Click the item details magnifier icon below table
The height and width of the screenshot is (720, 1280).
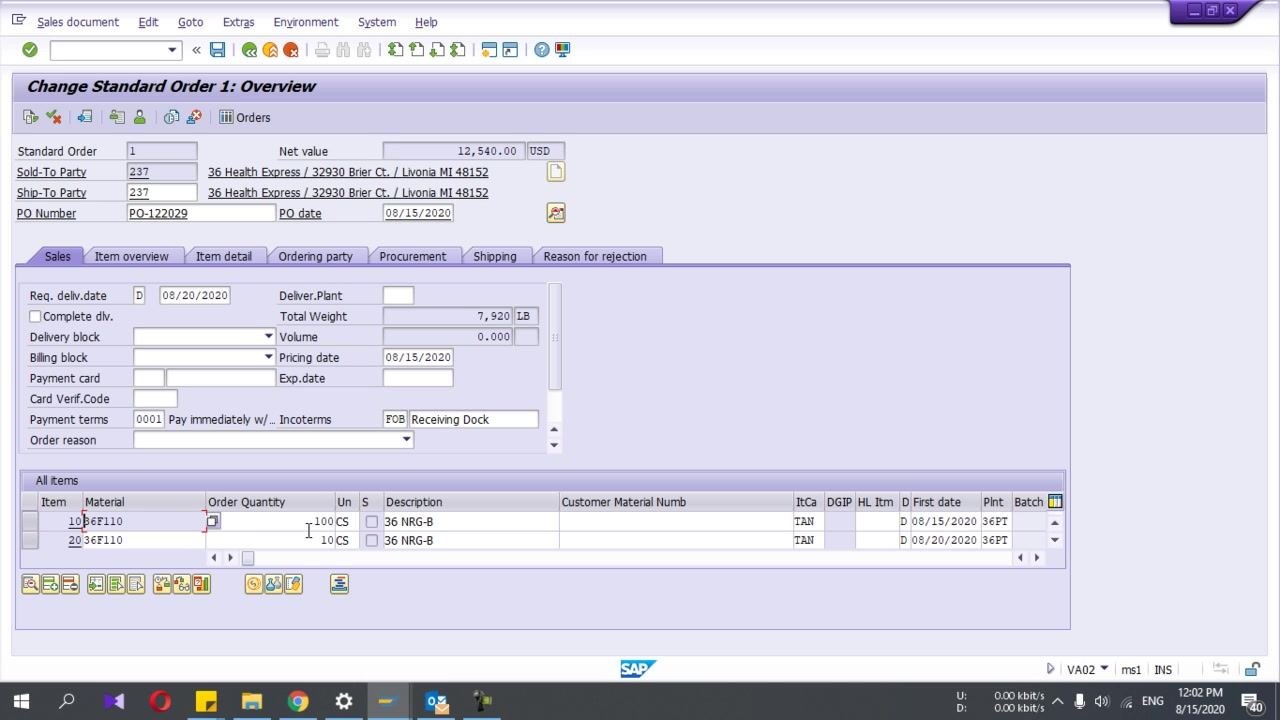[x=30, y=584]
